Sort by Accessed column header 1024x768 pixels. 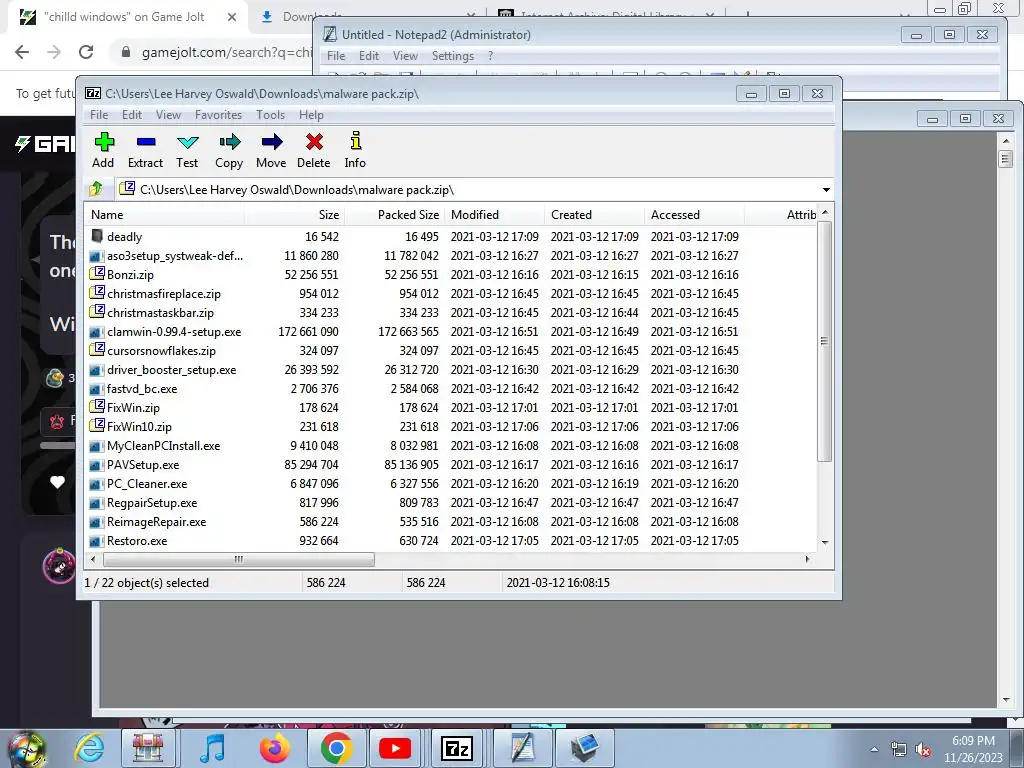coord(694,215)
